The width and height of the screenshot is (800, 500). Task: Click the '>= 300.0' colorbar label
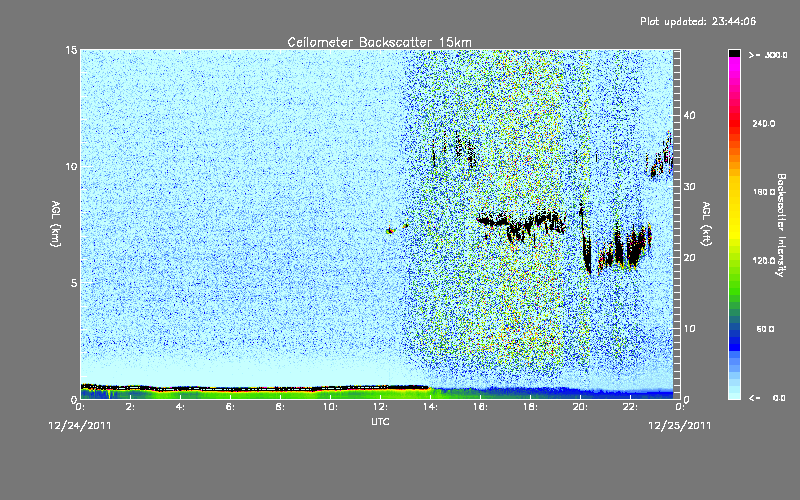(x=768, y=55)
